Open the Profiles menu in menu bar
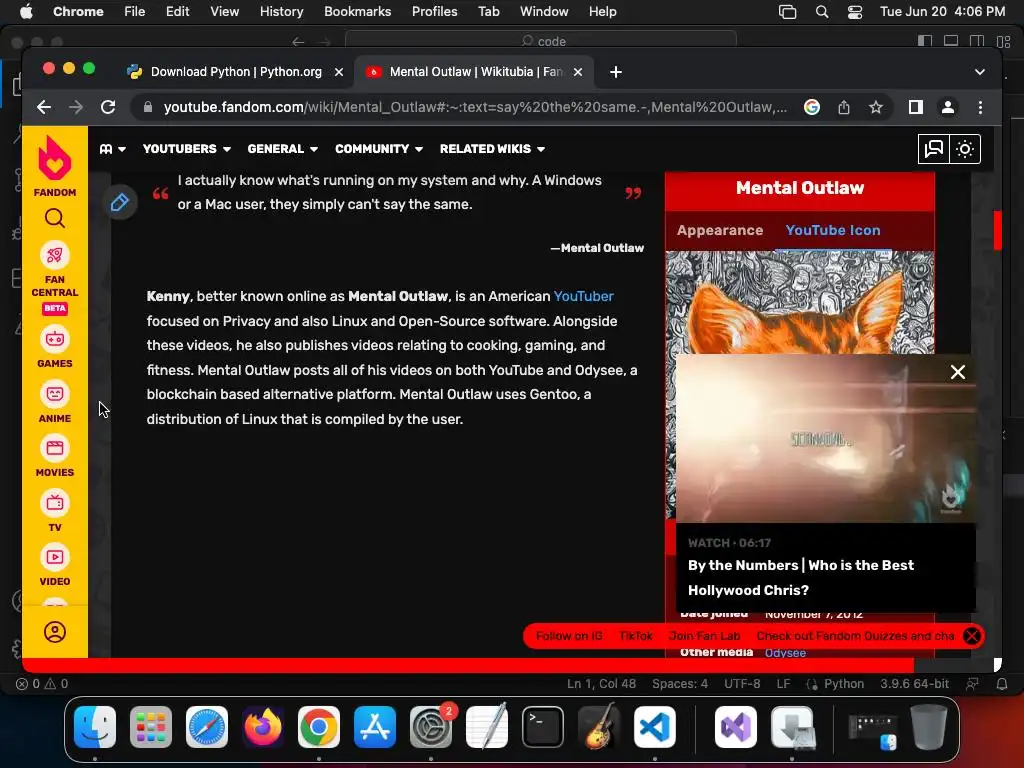The height and width of the screenshot is (768, 1024). coord(434,11)
